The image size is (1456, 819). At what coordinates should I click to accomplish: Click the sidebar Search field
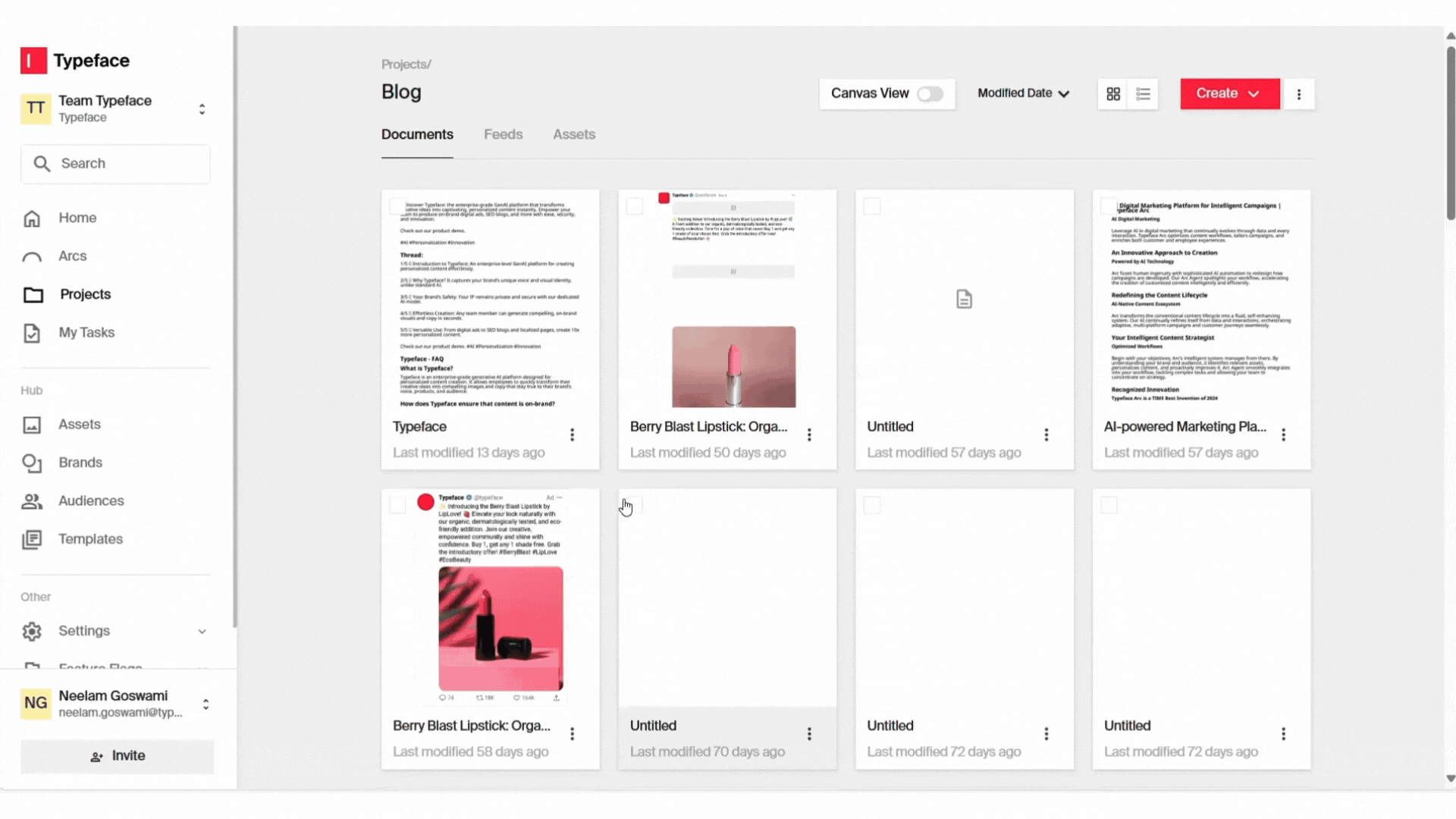115,164
